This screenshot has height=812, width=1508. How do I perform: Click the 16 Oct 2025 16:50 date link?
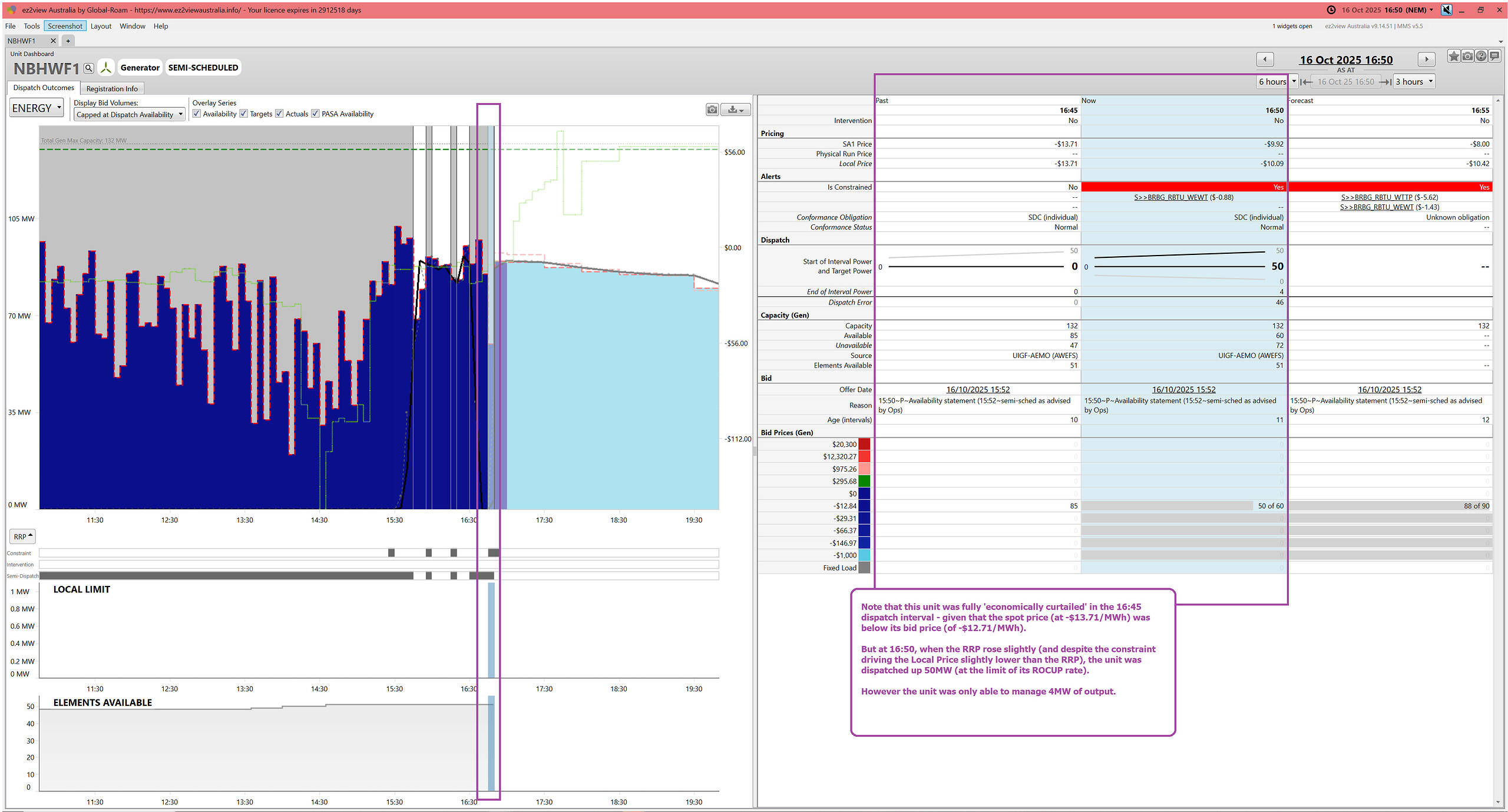tap(1346, 60)
